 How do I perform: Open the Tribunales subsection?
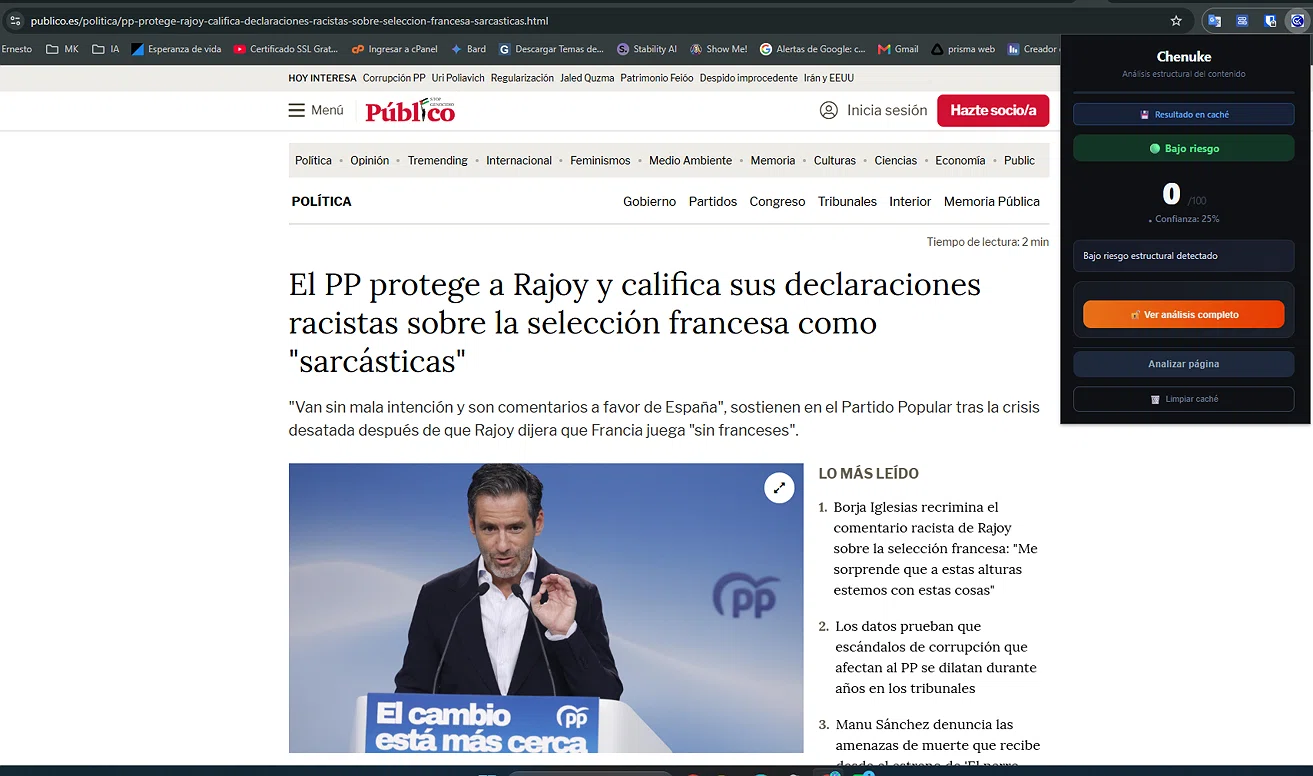coord(847,201)
